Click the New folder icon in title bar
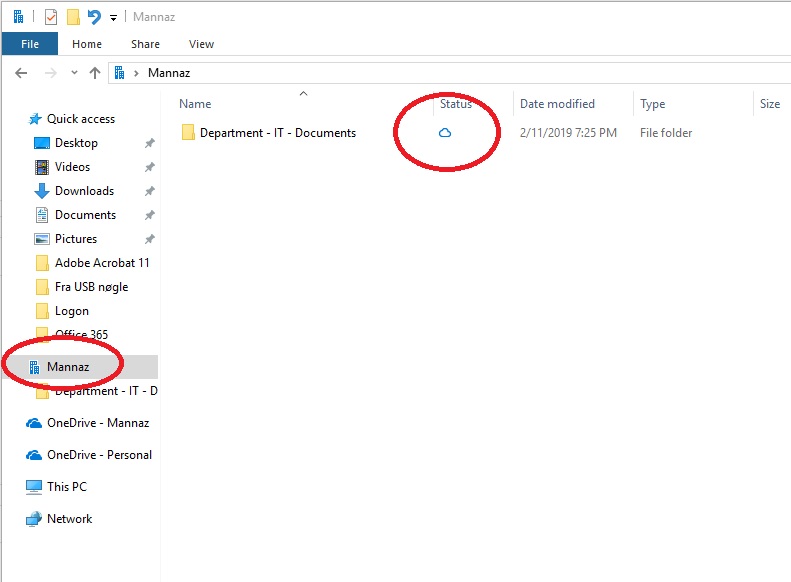Screen dimensions: 791x582 tap(73, 17)
